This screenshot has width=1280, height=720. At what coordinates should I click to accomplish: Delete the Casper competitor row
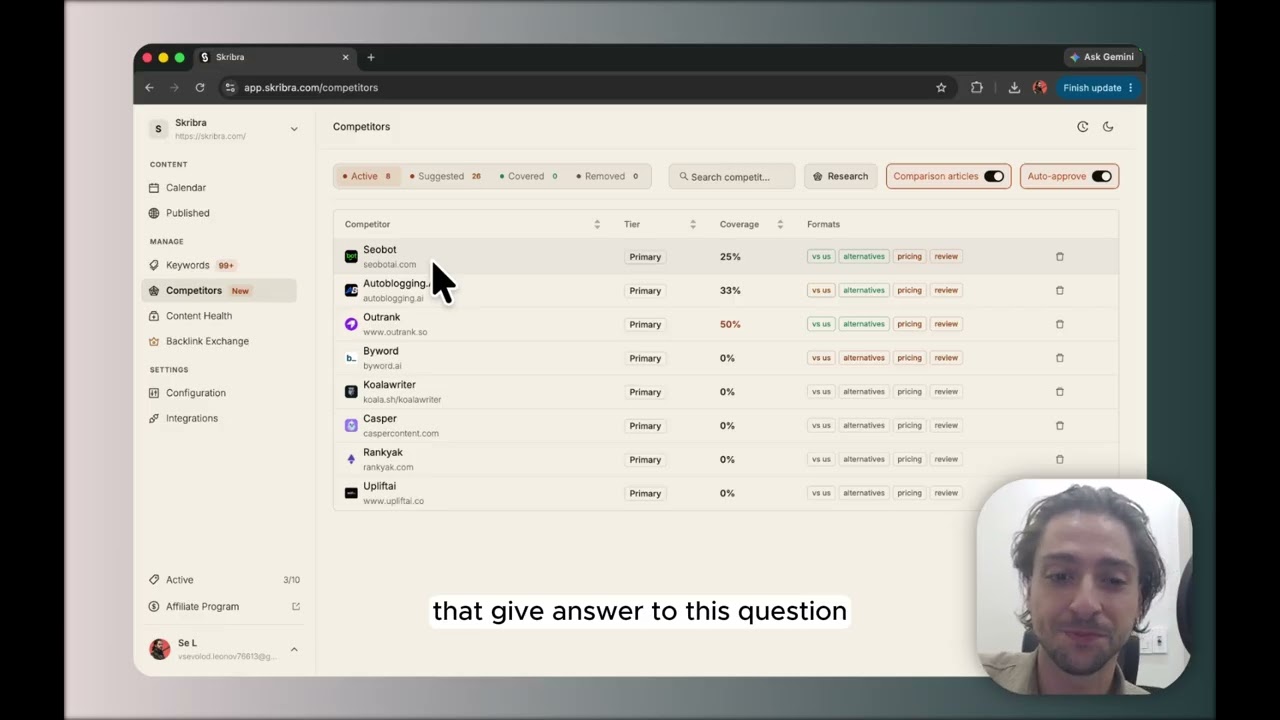1060,426
